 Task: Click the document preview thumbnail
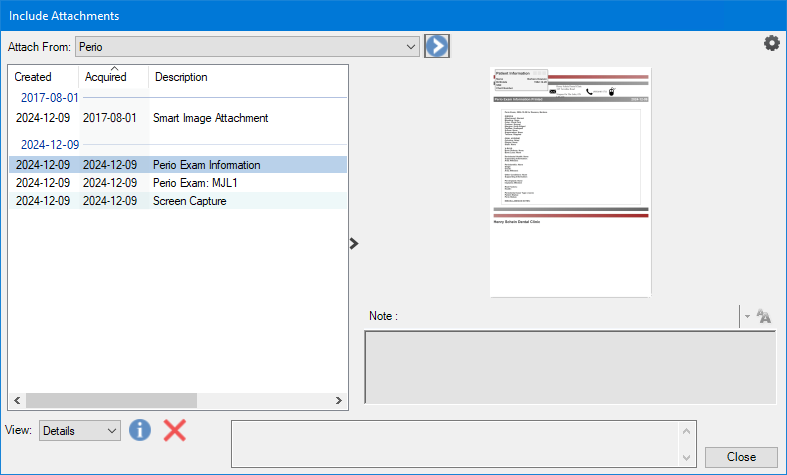(x=571, y=181)
